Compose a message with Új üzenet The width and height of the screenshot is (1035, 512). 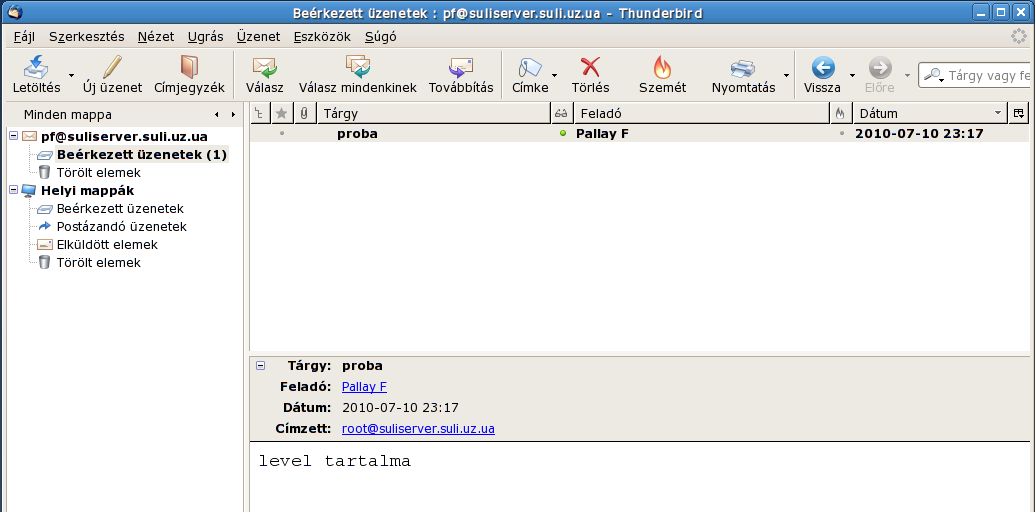tap(112, 68)
